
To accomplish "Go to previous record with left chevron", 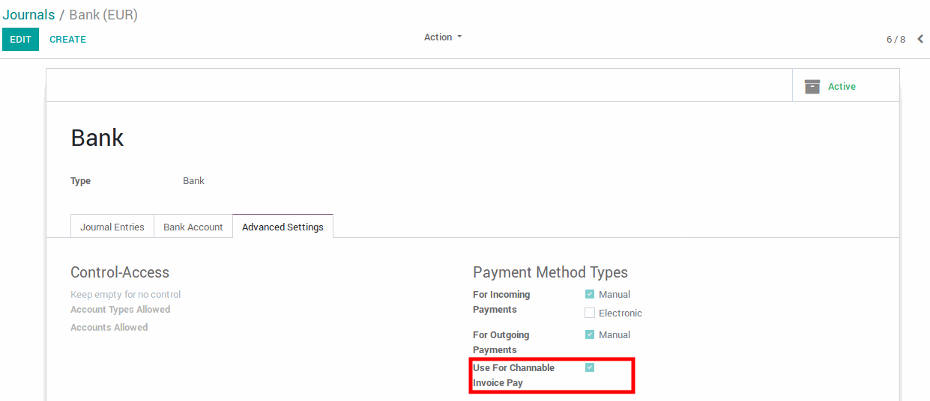I will [x=921, y=39].
